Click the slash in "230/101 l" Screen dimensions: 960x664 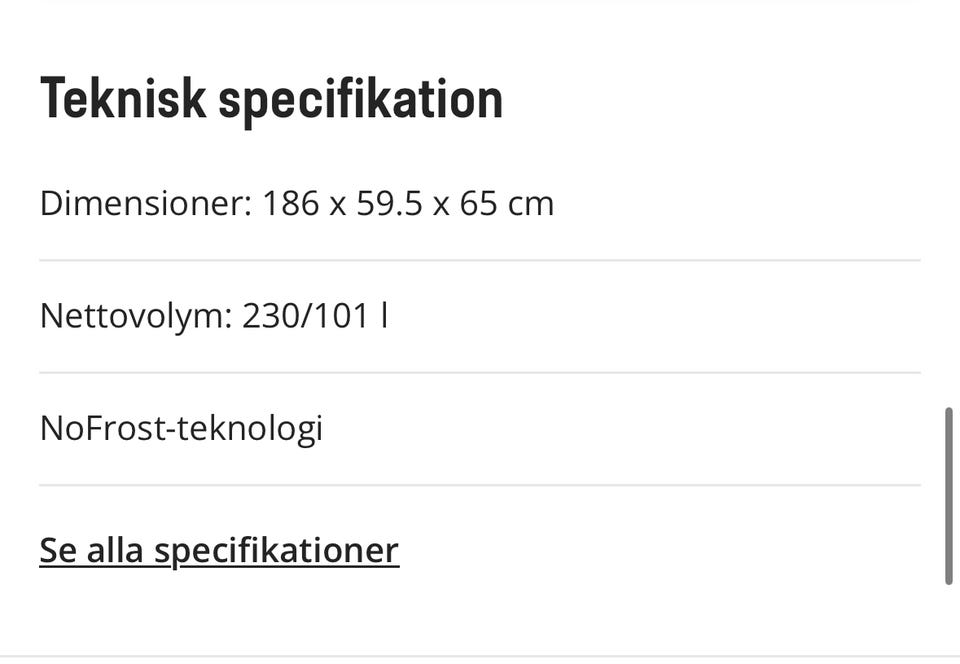coord(306,316)
